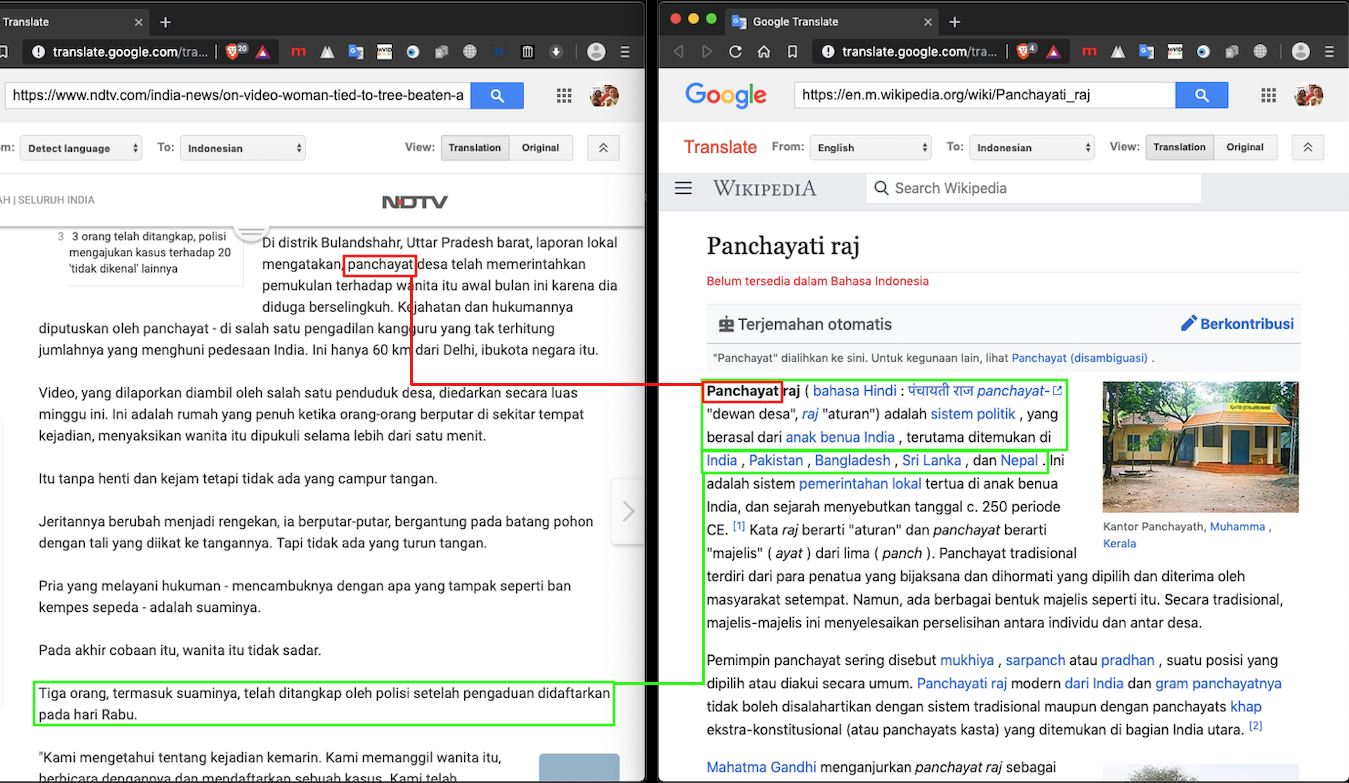Click Brave shield icon in right address bar
Viewport: 1349px width, 783px height.
coord(1025,52)
